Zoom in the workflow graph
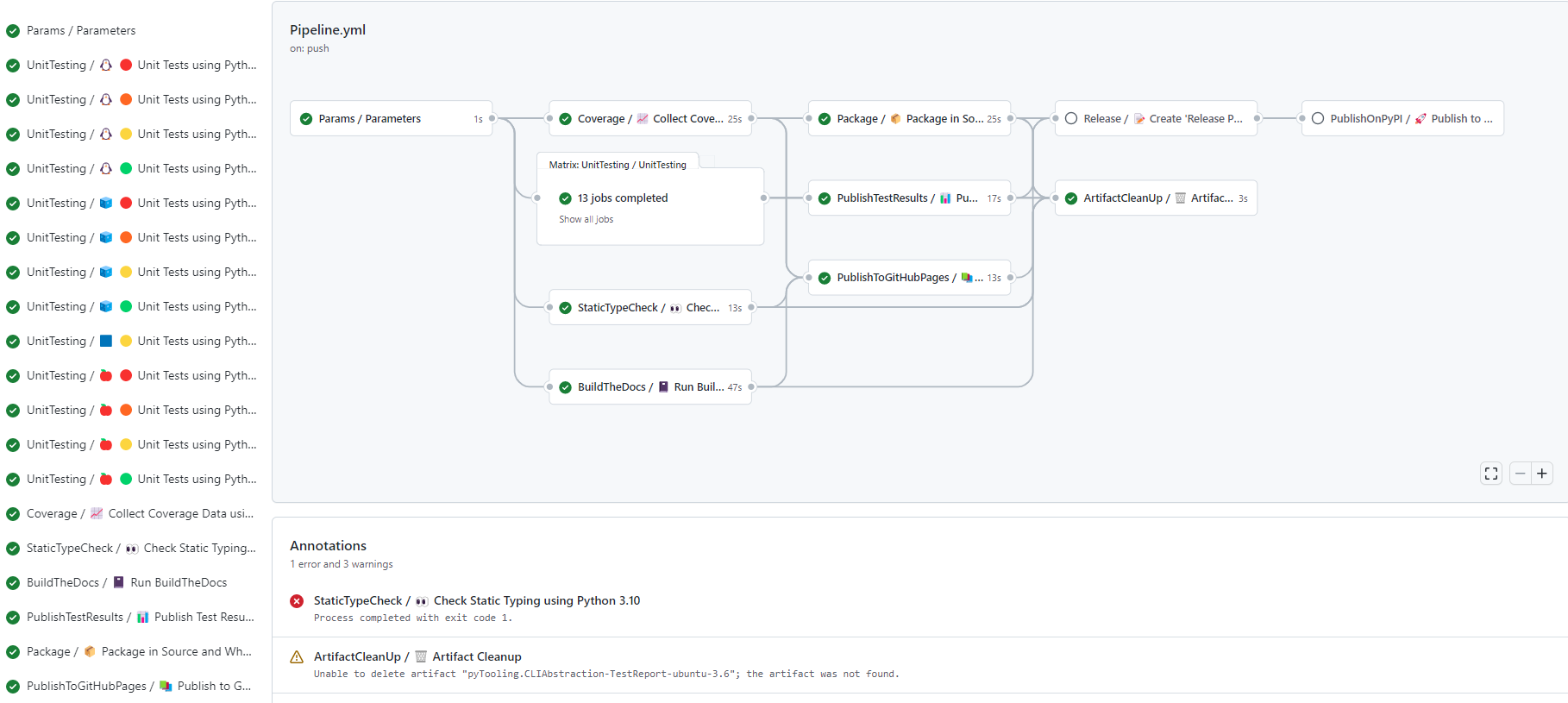This screenshot has width=1568, height=703. pyautogui.click(x=1542, y=474)
